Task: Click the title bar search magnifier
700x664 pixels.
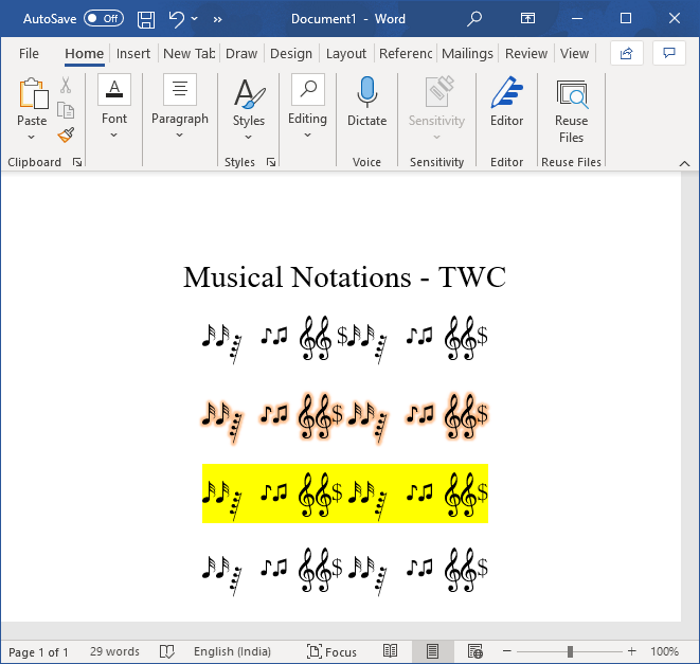Action: pos(474,19)
